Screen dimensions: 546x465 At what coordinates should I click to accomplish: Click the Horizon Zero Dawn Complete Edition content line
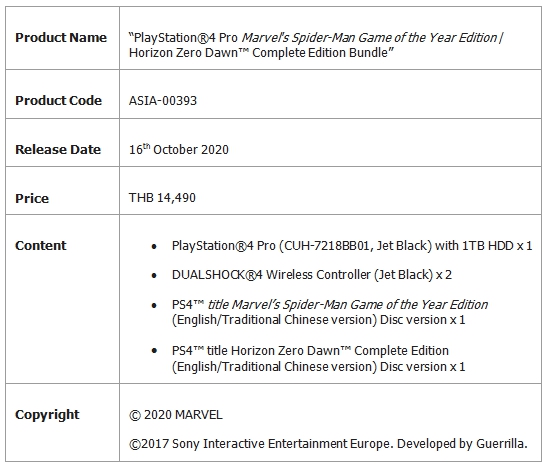coord(318,358)
